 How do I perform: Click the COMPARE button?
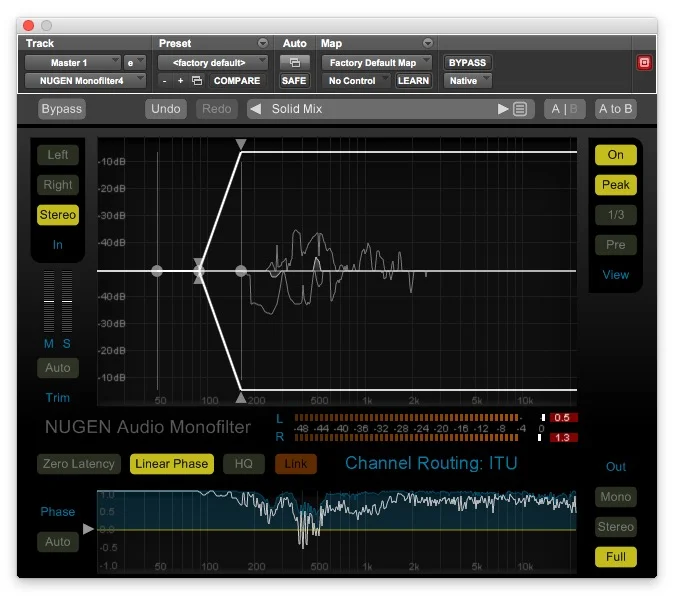237,81
